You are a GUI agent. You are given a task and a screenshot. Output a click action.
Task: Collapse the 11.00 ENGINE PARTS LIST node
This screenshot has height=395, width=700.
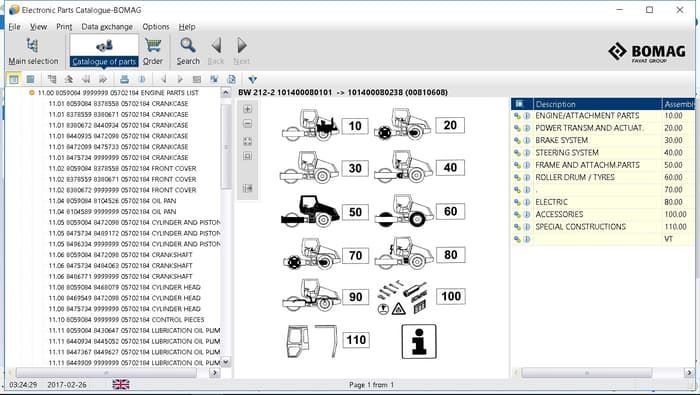point(31,93)
